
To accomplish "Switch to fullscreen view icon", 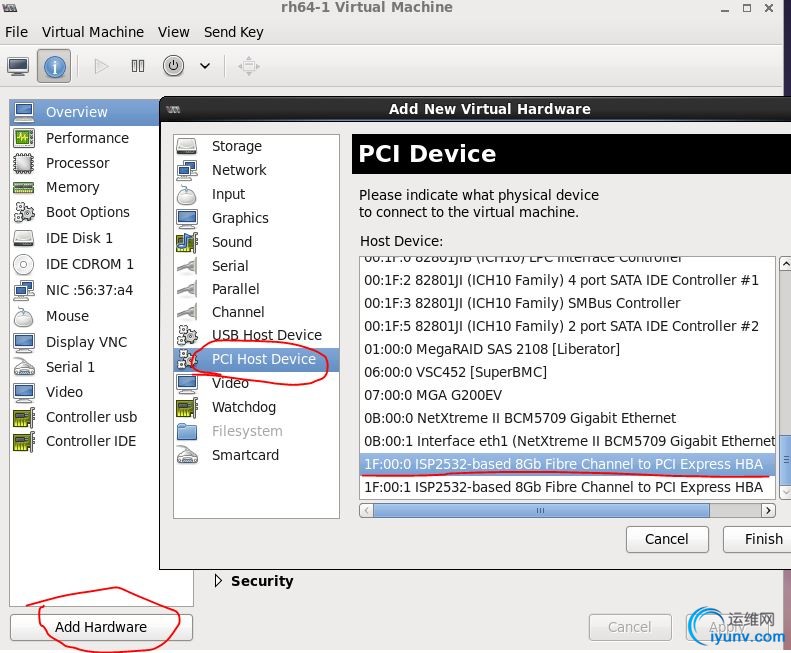I will [249, 66].
